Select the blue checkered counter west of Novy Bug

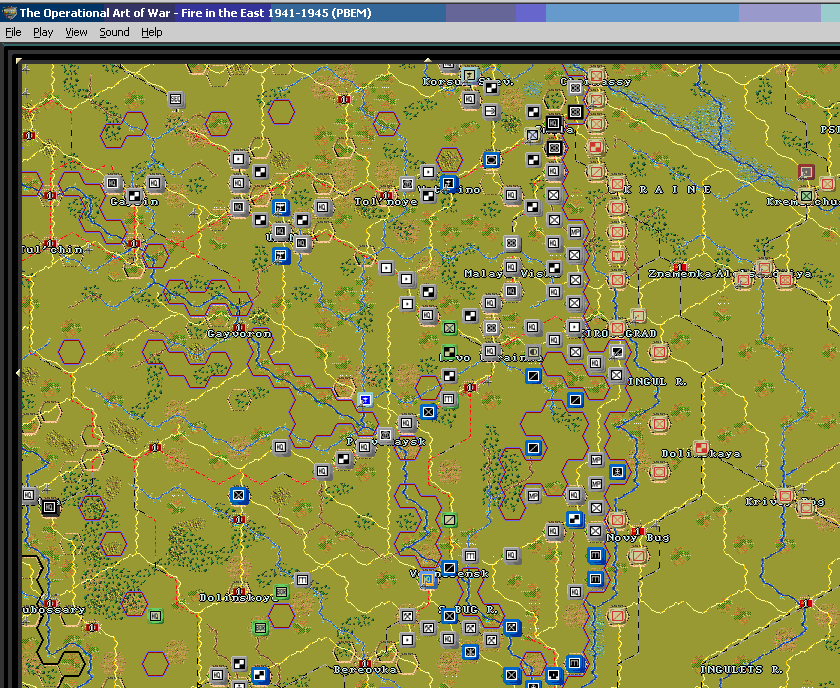coord(574,519)
